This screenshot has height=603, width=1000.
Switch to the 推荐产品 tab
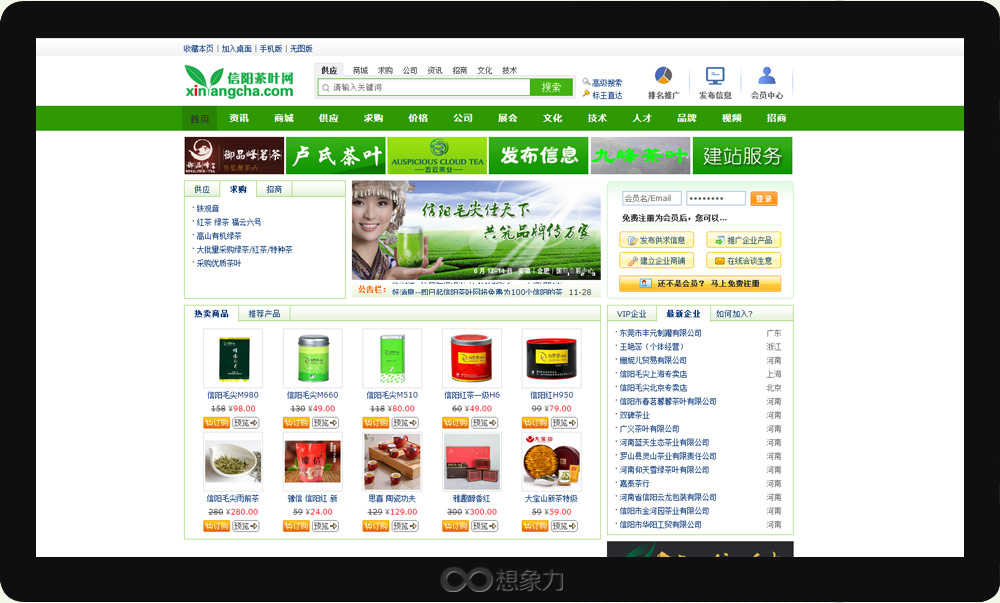coord(264,314)
